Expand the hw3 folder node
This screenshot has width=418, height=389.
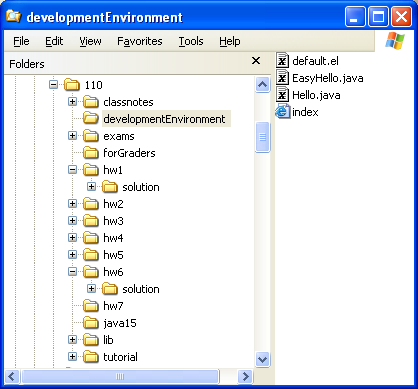(x=72, y=220)
